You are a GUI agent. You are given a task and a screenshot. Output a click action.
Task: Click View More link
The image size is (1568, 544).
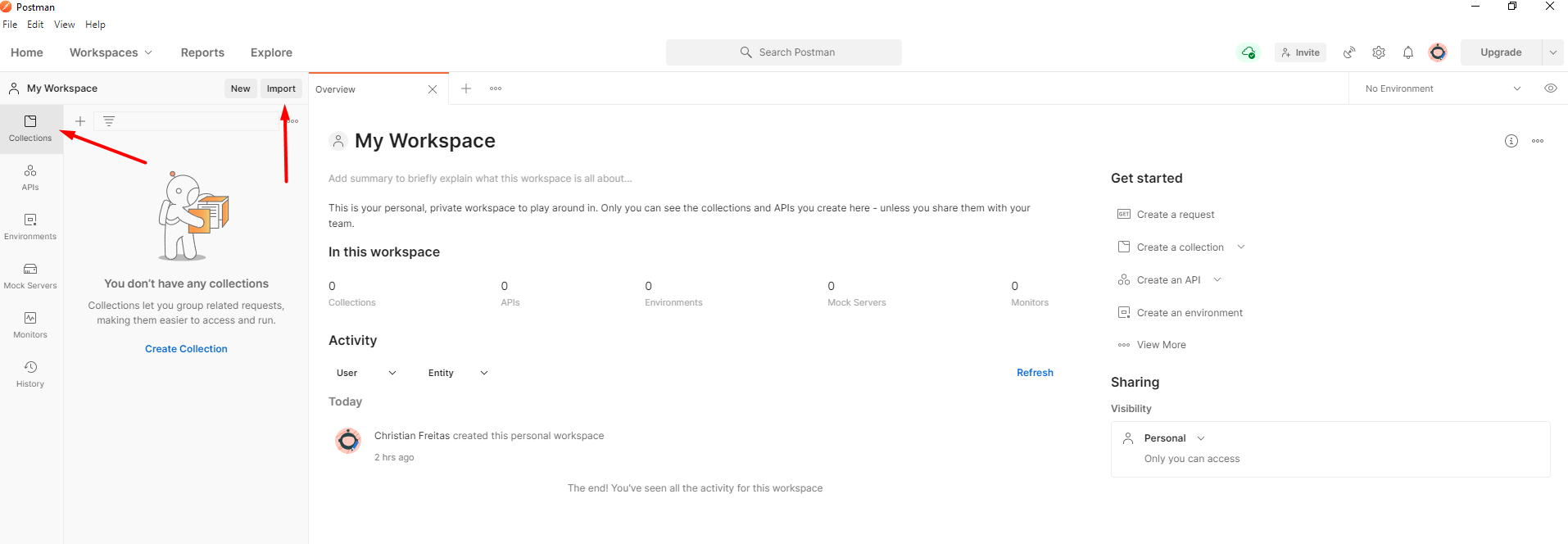(1162, 345)
